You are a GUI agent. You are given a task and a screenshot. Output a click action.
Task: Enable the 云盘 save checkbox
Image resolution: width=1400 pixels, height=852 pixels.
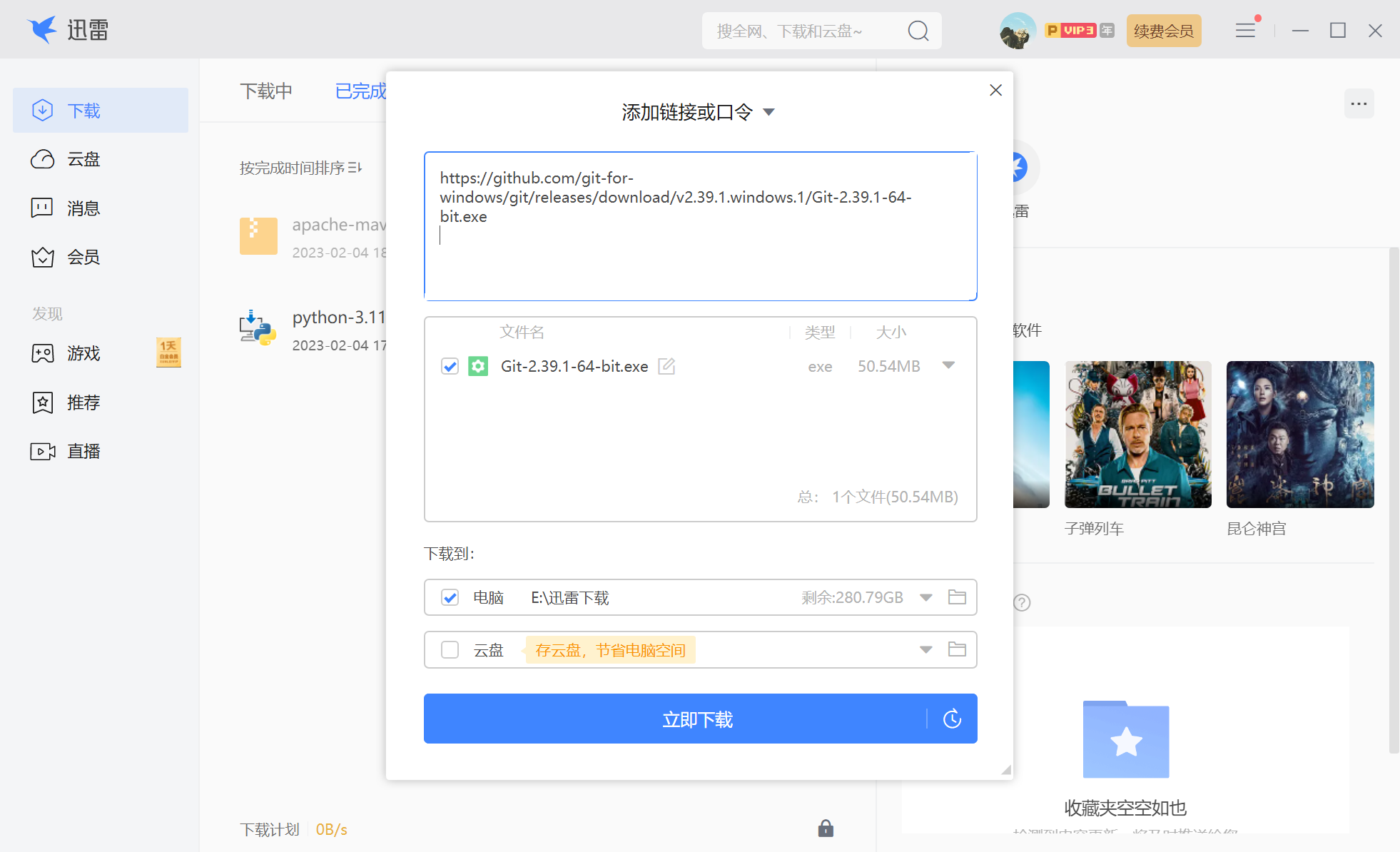coord(450,649)
